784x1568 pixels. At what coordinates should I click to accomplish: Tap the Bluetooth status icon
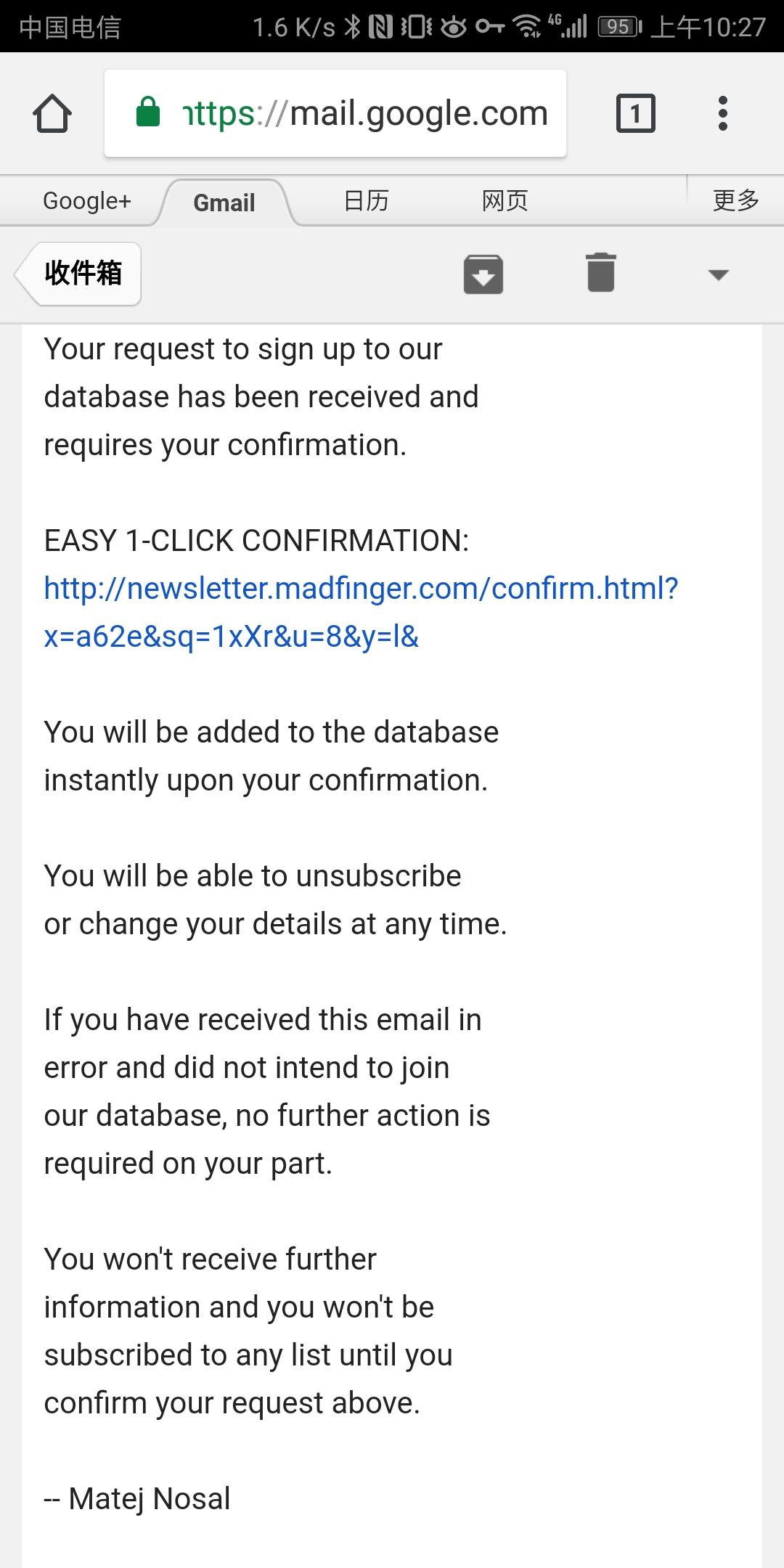353,28
